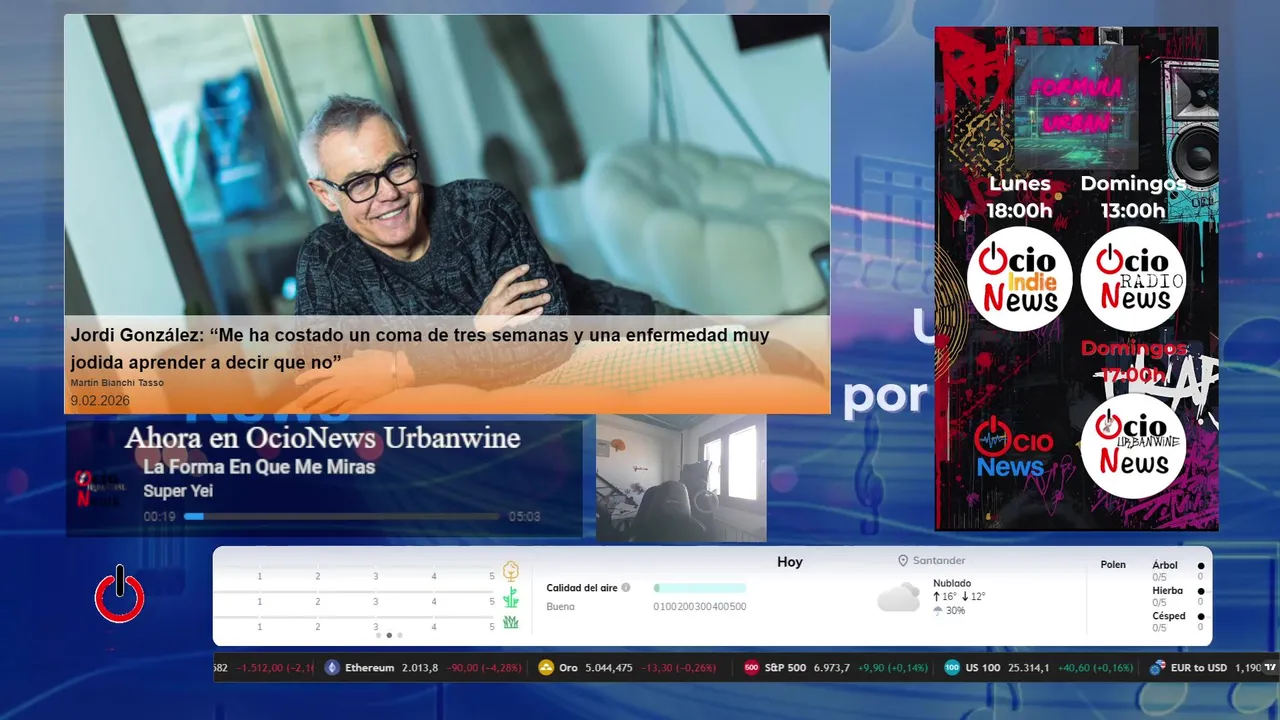
Task: Click the artist name Super Yei
Action: click(178, 491)
